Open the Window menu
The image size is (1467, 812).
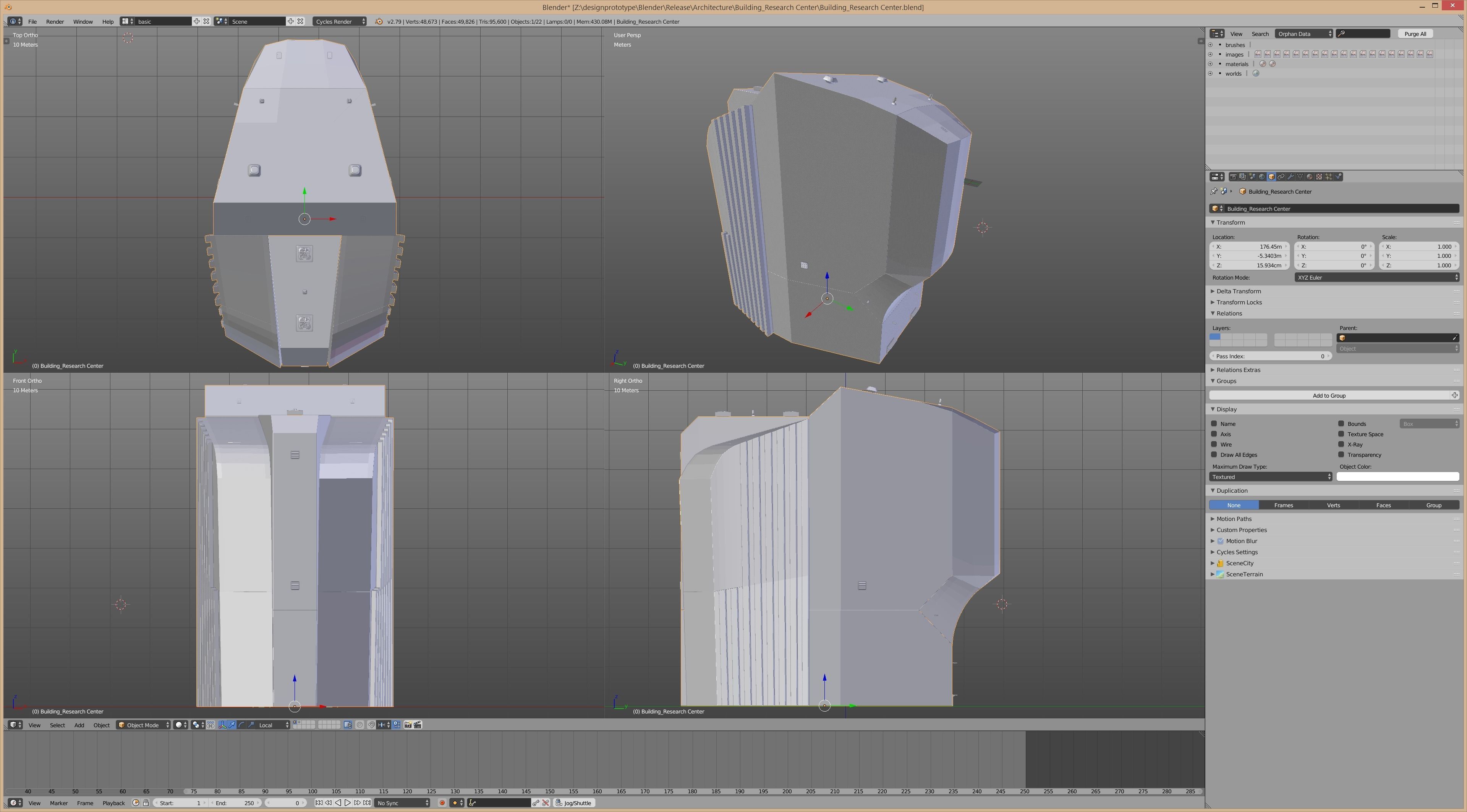(83, 22)
